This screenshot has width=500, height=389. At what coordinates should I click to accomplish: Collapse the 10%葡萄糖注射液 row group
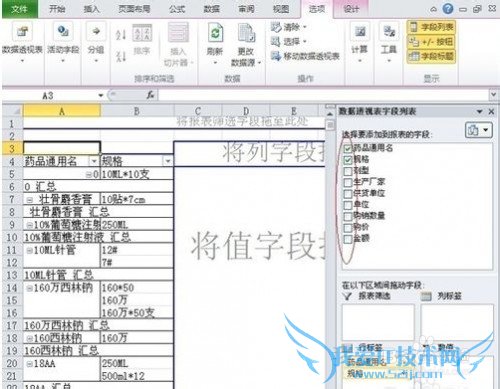click(x=29, y=225)
